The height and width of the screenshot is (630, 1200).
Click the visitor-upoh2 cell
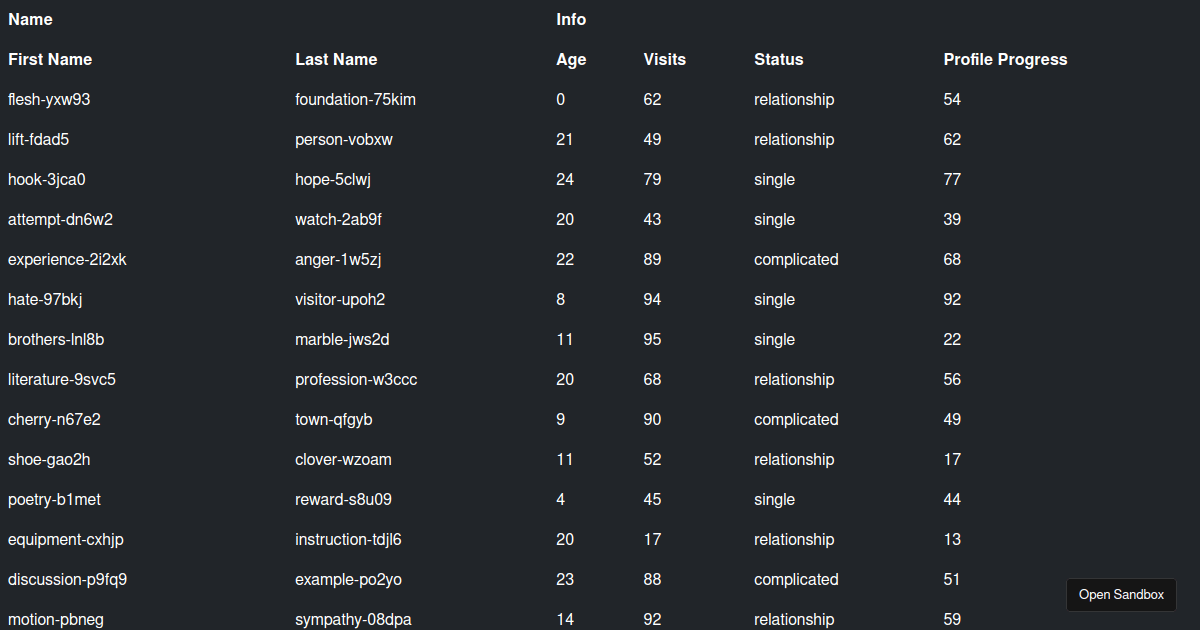tap(340, 300)
